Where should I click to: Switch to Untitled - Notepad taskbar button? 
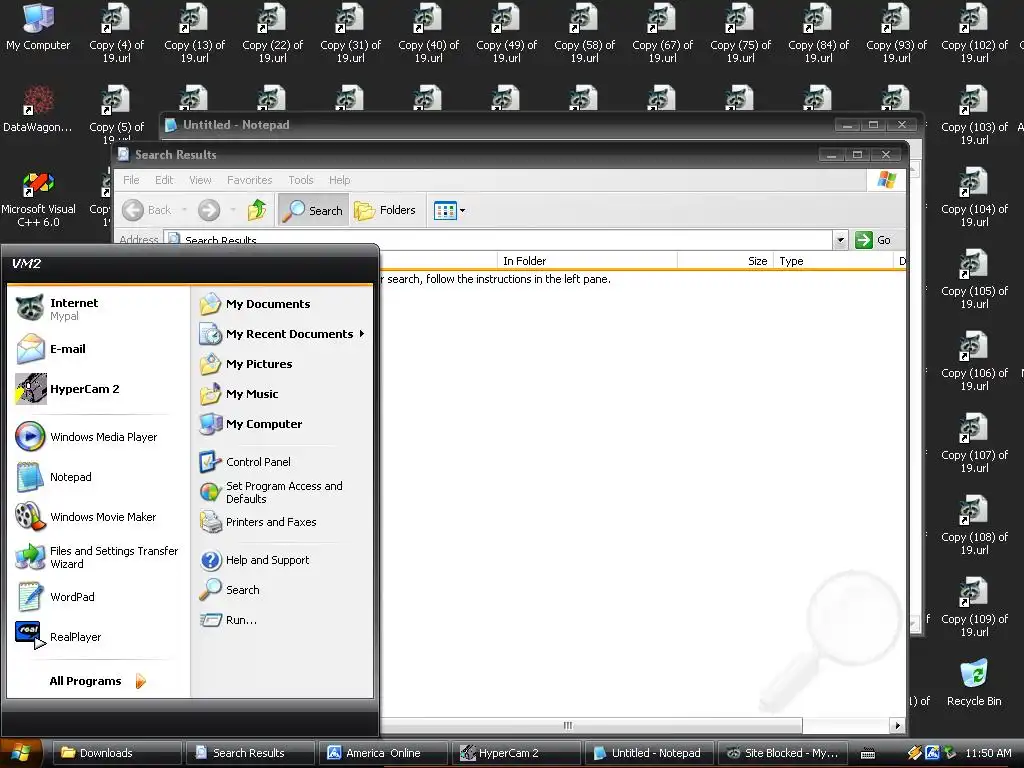(x=650, y=753)
